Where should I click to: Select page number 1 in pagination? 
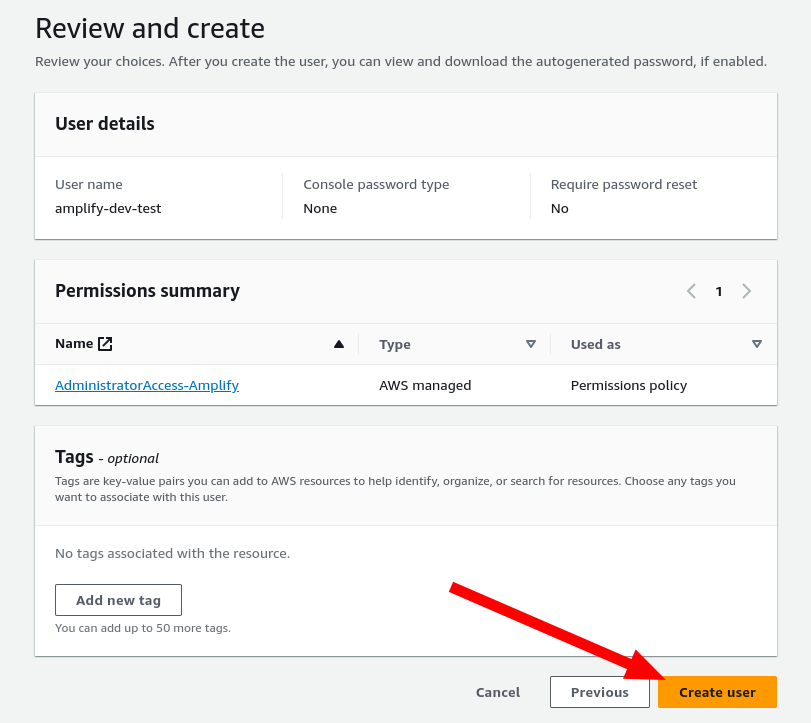(x=718, y=291)
